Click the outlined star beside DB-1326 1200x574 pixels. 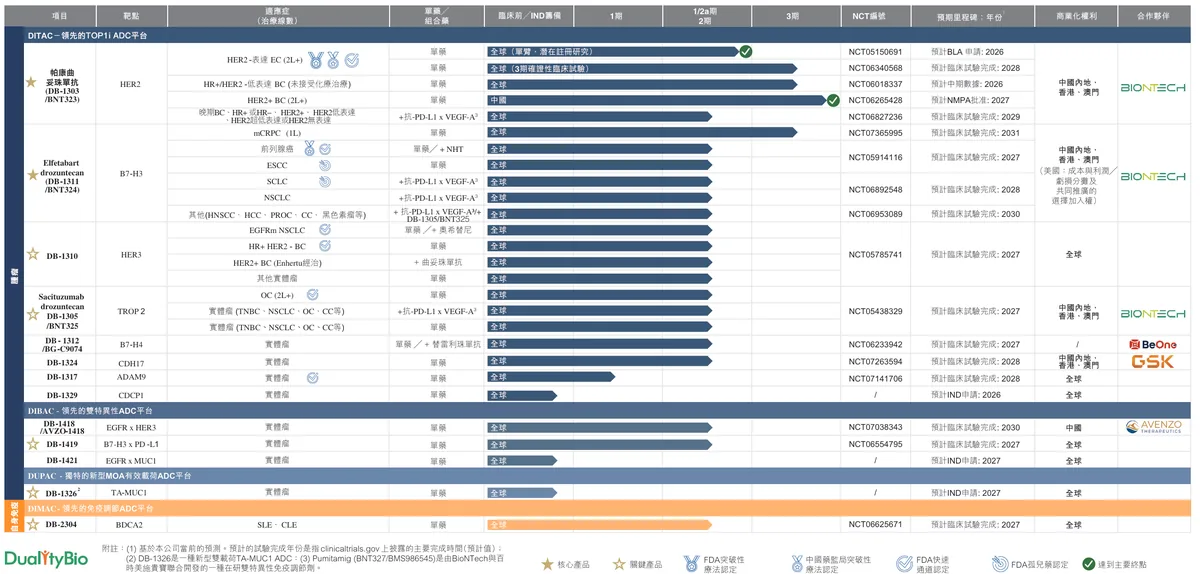[31, 493]
